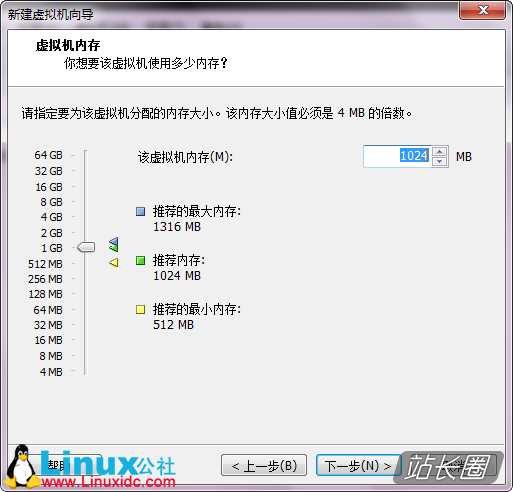Click the 该虚拟机内存(M) label
Screen dimensions: 513x492
(185, 157)
